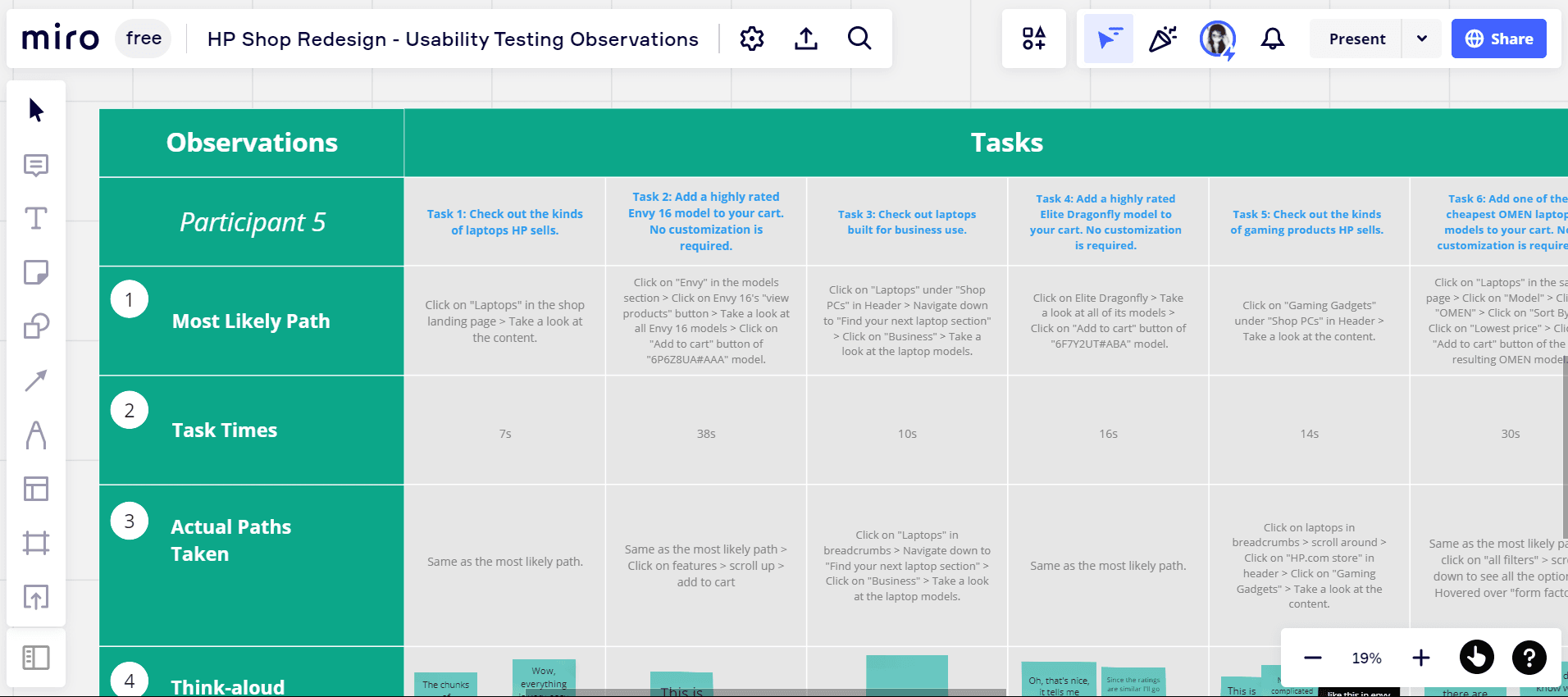Open the apps and shapes panel icon

1034,39
